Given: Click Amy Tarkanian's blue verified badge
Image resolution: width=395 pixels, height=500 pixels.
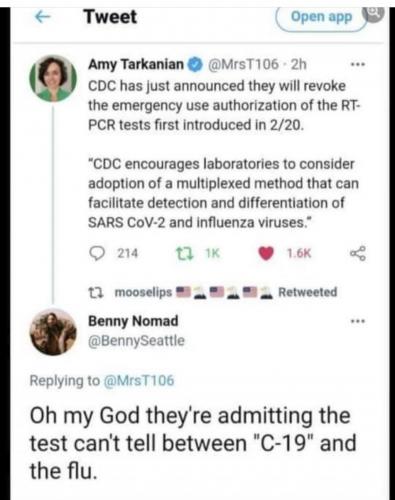Looking at the screenshot, I should click(x=196, y=64).
